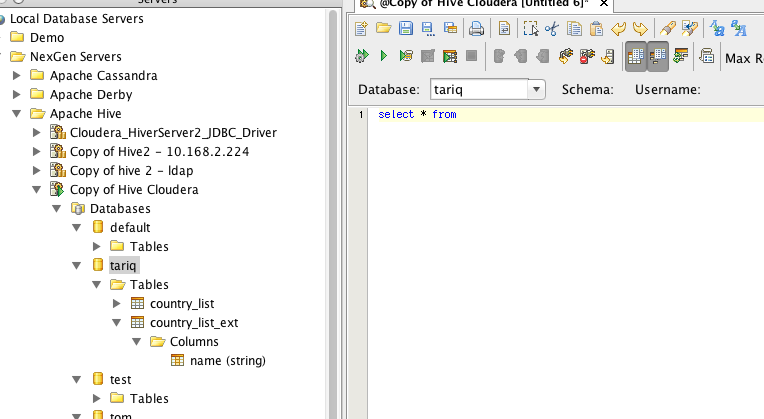Close the Copy of Hive Cloudera tab
The width and height of the screenshot is (764, 419).
tap(604, 3)
